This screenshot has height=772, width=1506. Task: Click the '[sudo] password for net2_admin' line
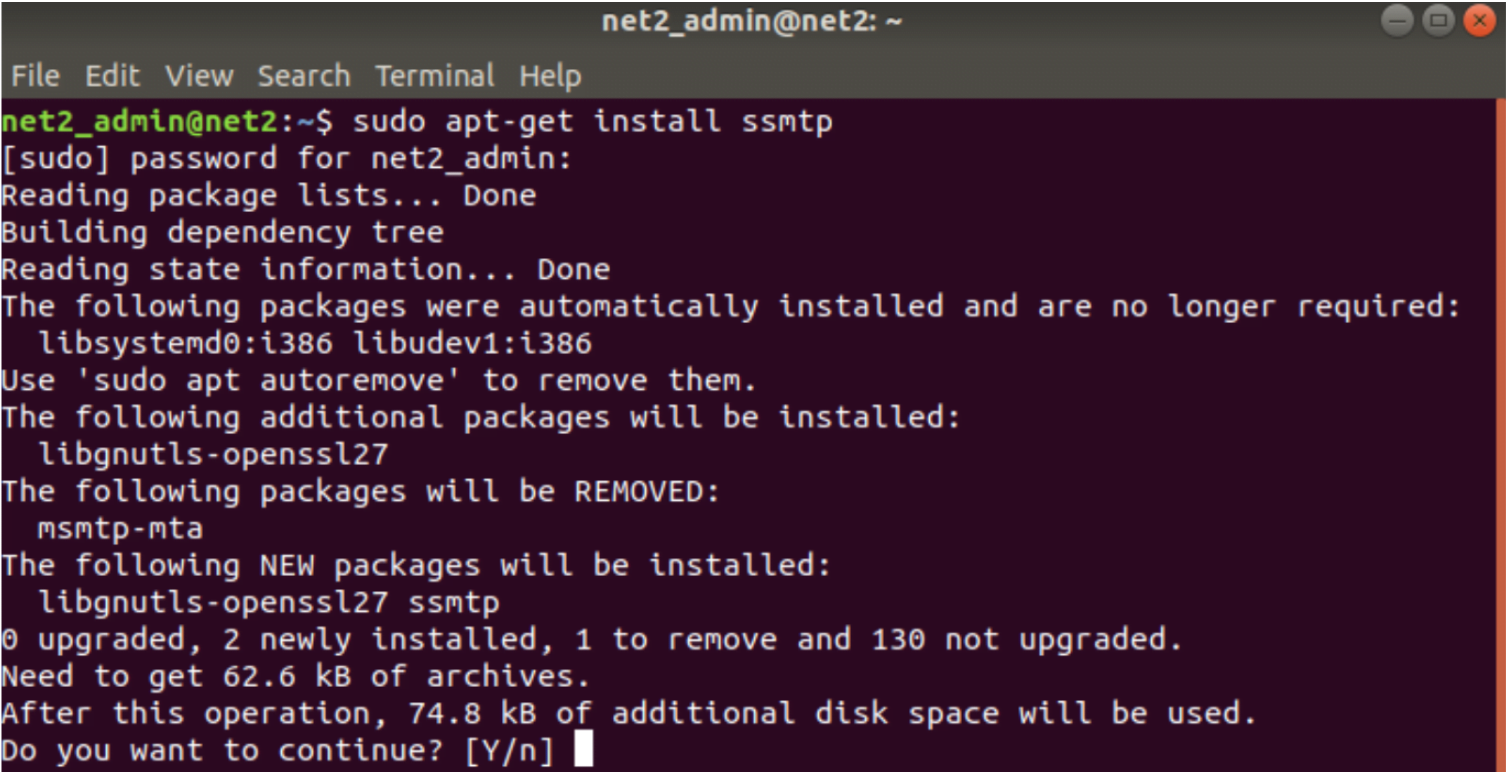(x=287, y=159)
